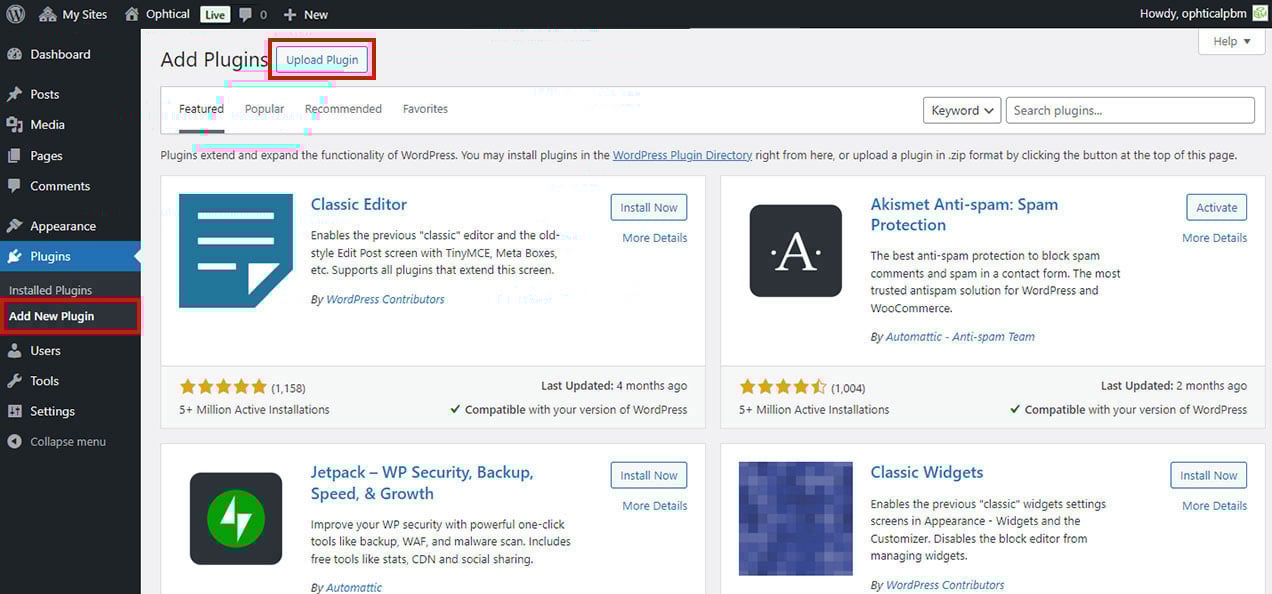Open the comments bubble in admin bar
The height and width of the screenshot is (594, 1272).
[x=253, y=14]
